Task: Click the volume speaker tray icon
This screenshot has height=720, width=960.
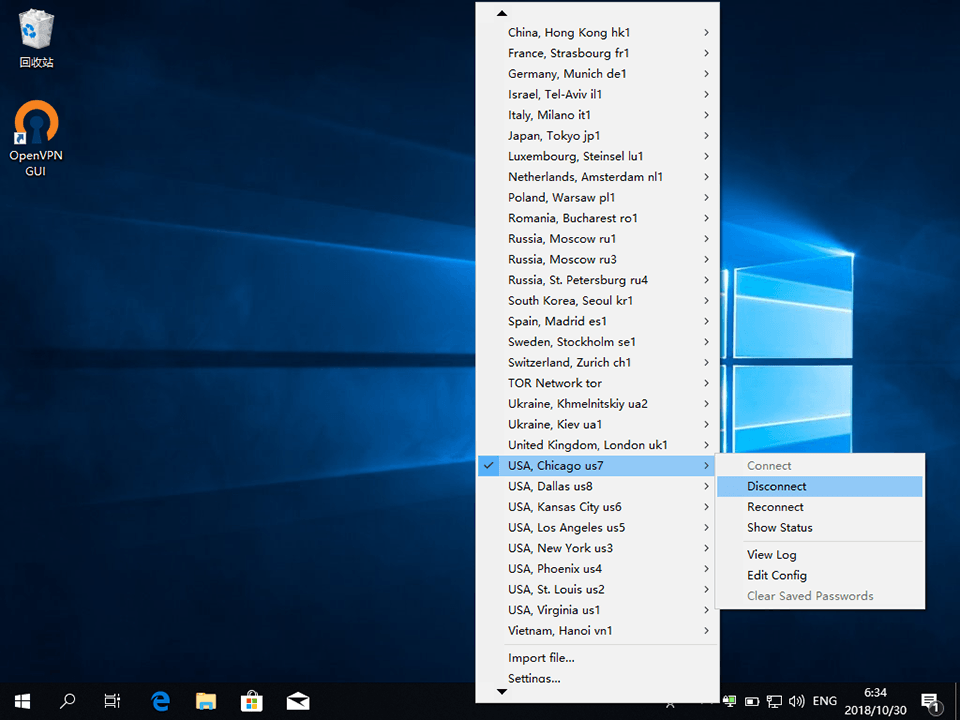Action: 797,701
